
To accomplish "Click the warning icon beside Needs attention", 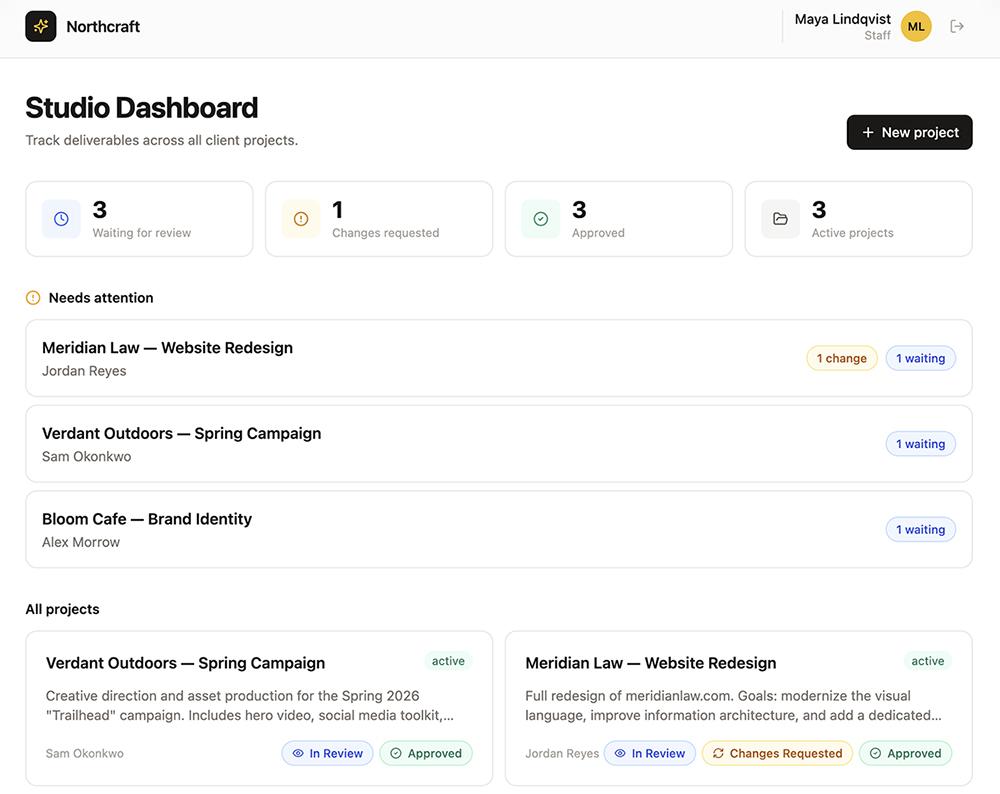I will (x=33, y=298).
